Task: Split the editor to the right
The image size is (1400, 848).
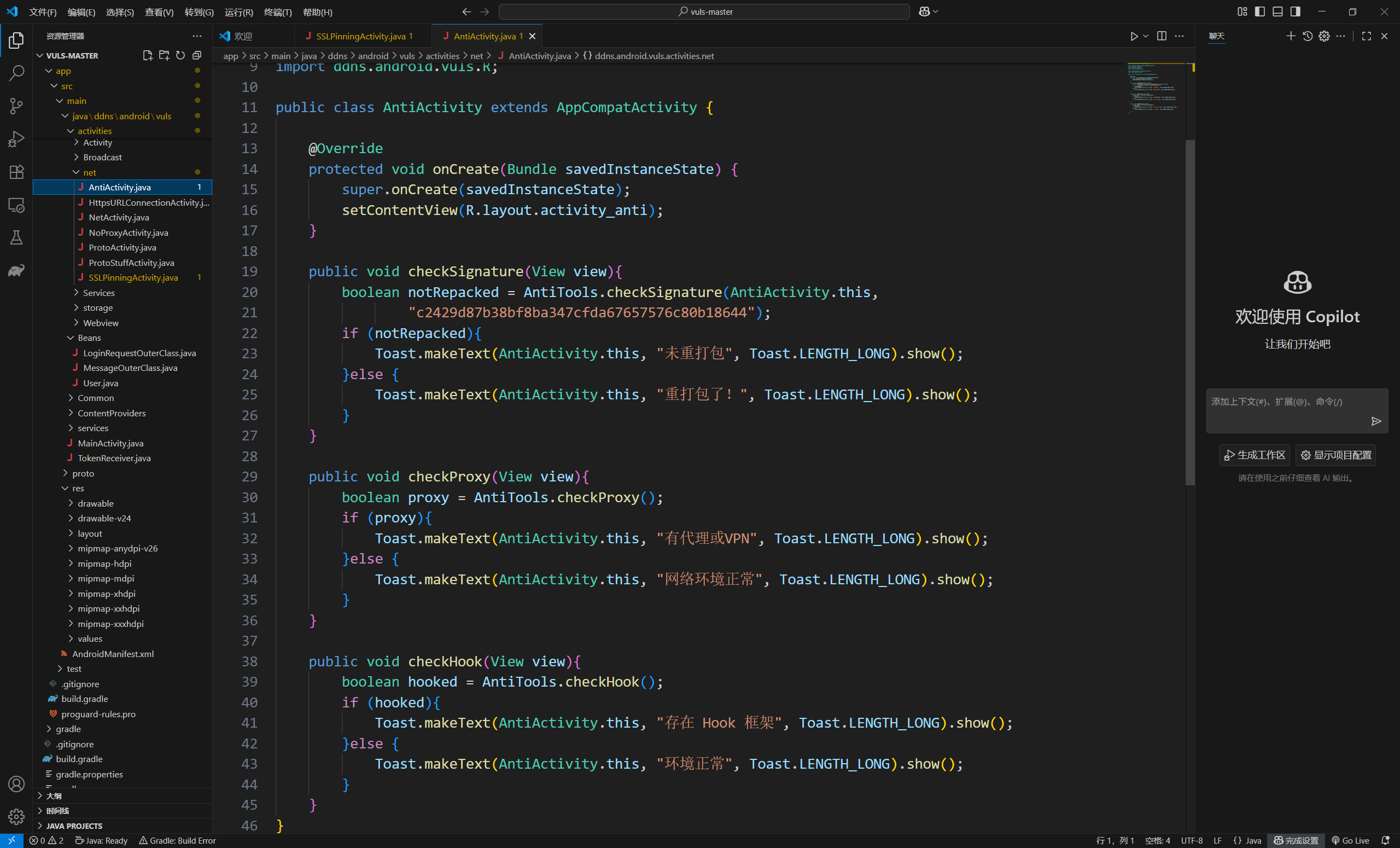Action: point(1162,36)
